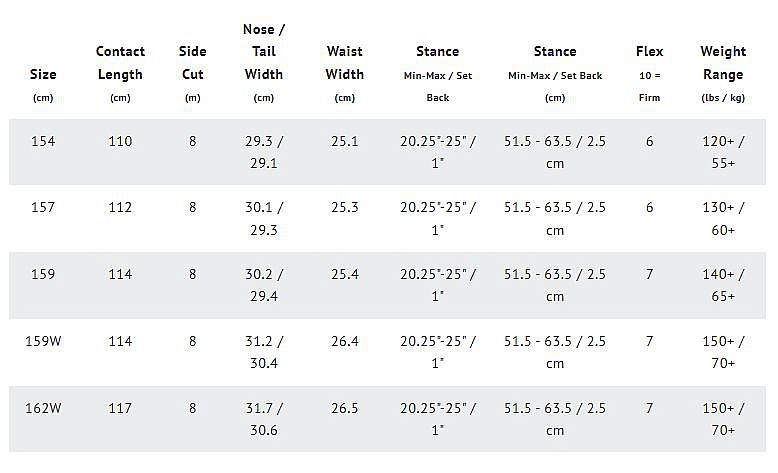Click the 25.1 waist width cell
Viewport: 778px width, 473px height.
click(x=344, y=141)
